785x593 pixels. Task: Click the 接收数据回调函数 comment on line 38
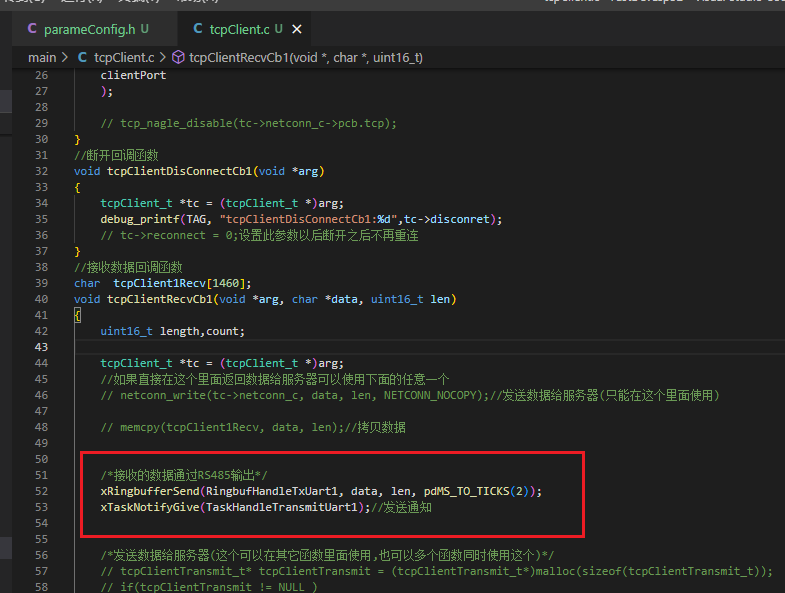tap(128, 267)
